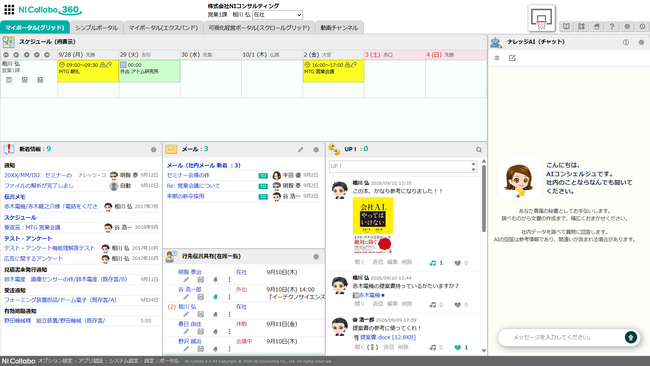Click the home icon in top toolbar
650x366 pixels.
point(597,27)
